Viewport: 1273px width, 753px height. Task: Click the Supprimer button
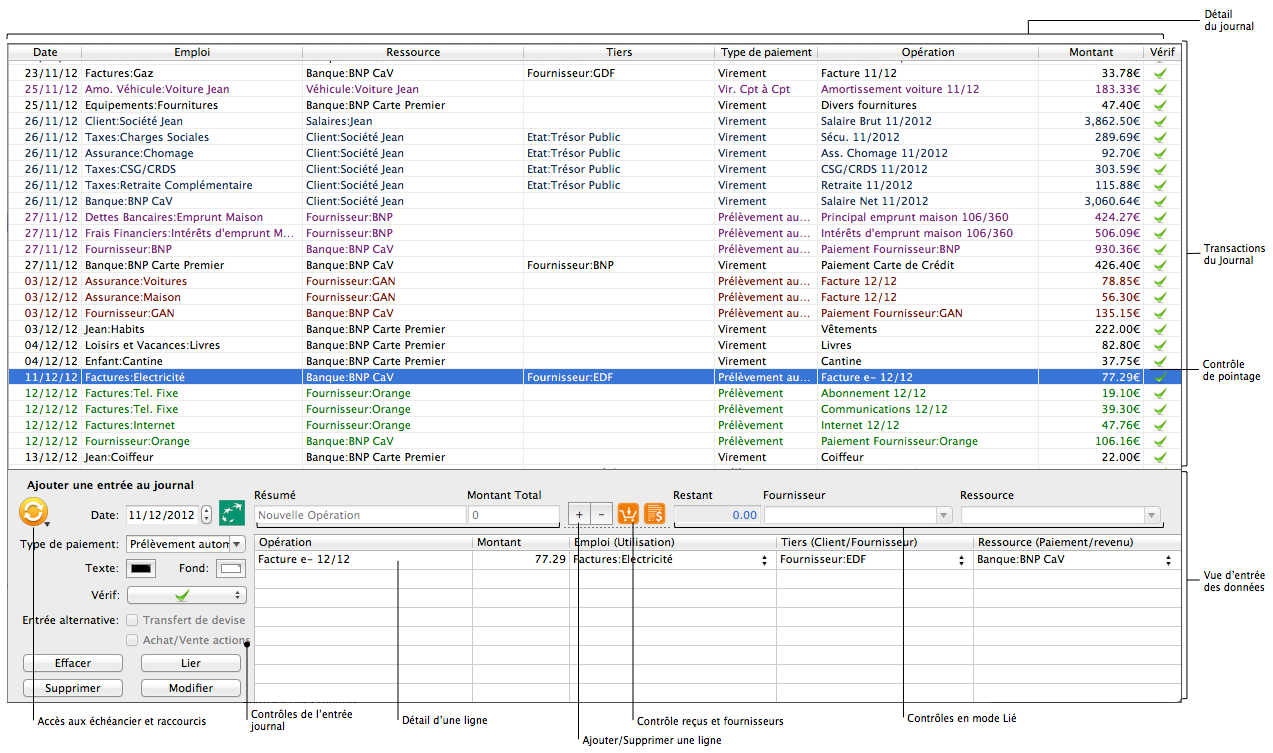tap(73, 688)
